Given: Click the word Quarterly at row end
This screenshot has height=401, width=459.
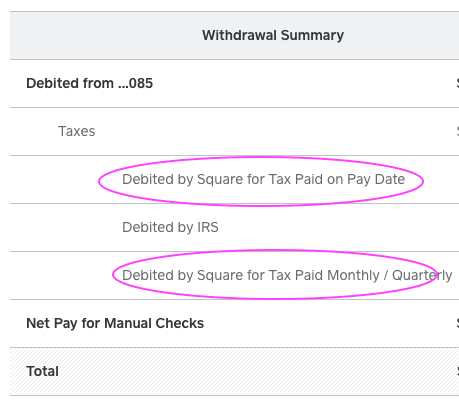Looking at the screenshot, I should [422, 275].
